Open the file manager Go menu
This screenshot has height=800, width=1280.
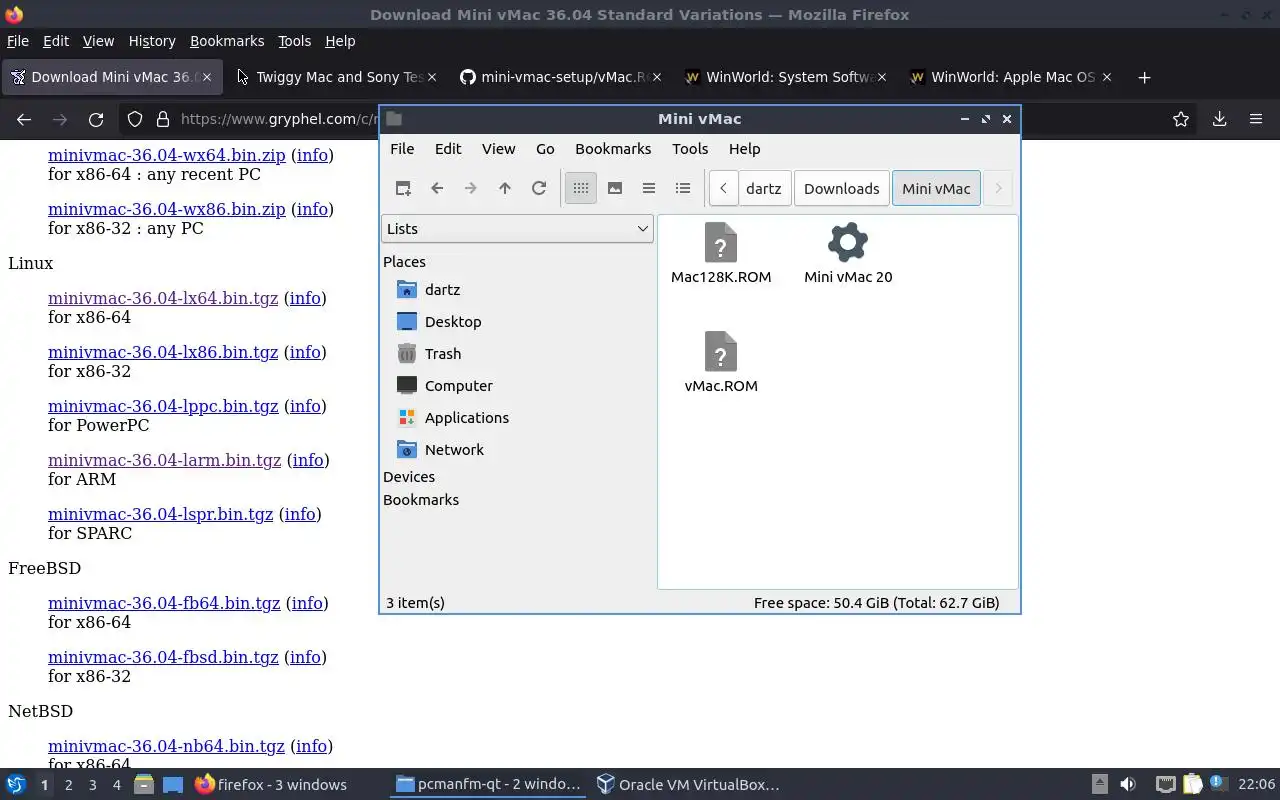coord(545,148)
